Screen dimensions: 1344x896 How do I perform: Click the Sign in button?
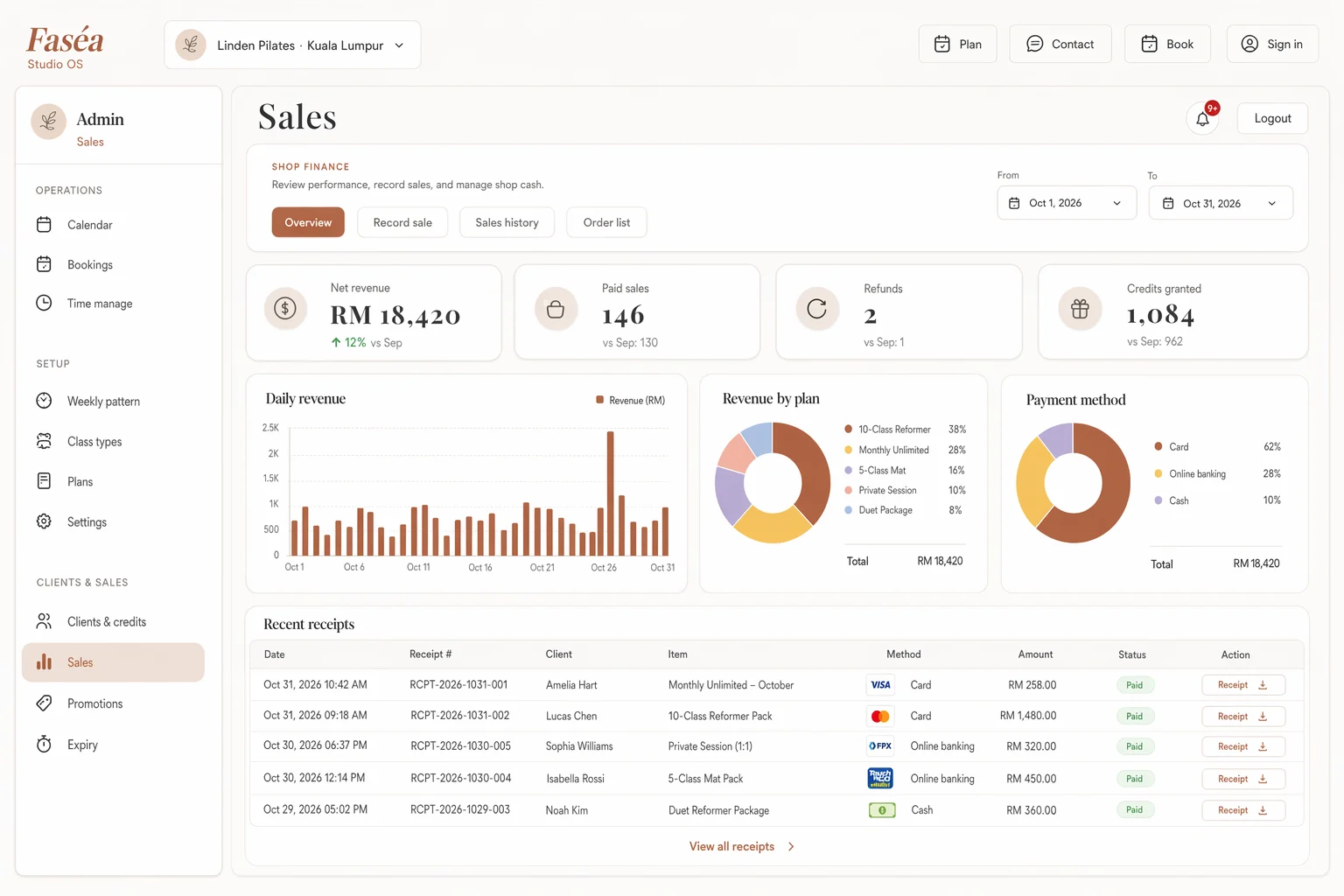(1272, 45)
